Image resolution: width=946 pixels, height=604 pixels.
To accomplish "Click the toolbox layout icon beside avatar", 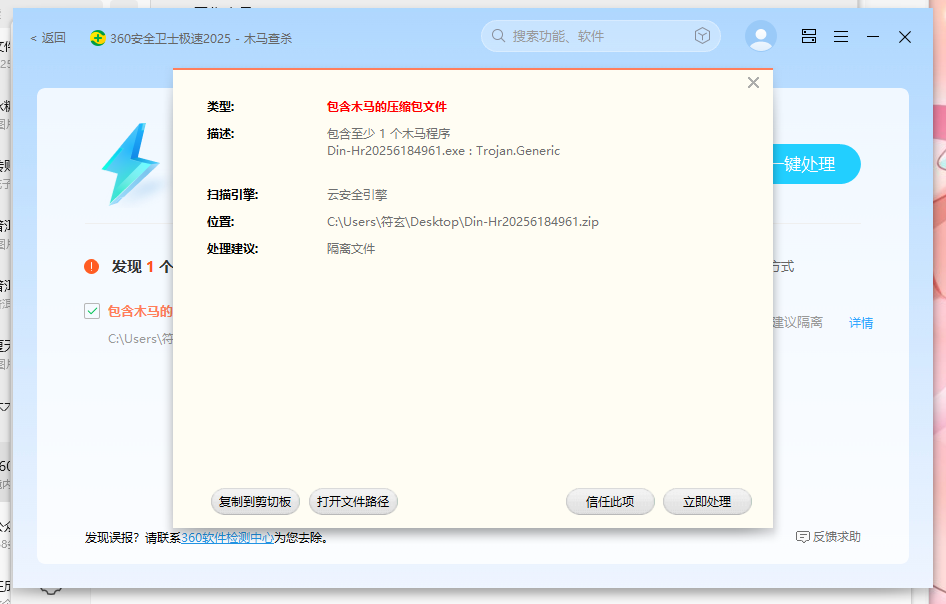I will [809, 36].
